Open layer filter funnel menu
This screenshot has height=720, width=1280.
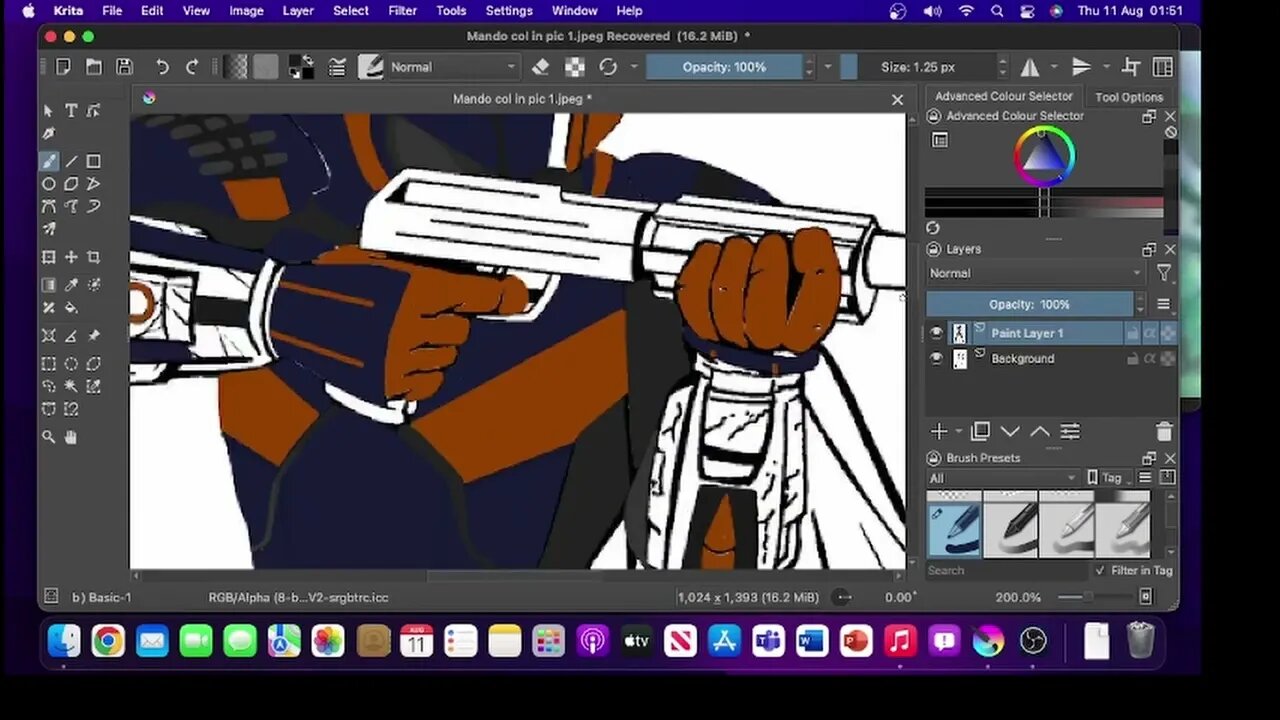click(1164, 273)
